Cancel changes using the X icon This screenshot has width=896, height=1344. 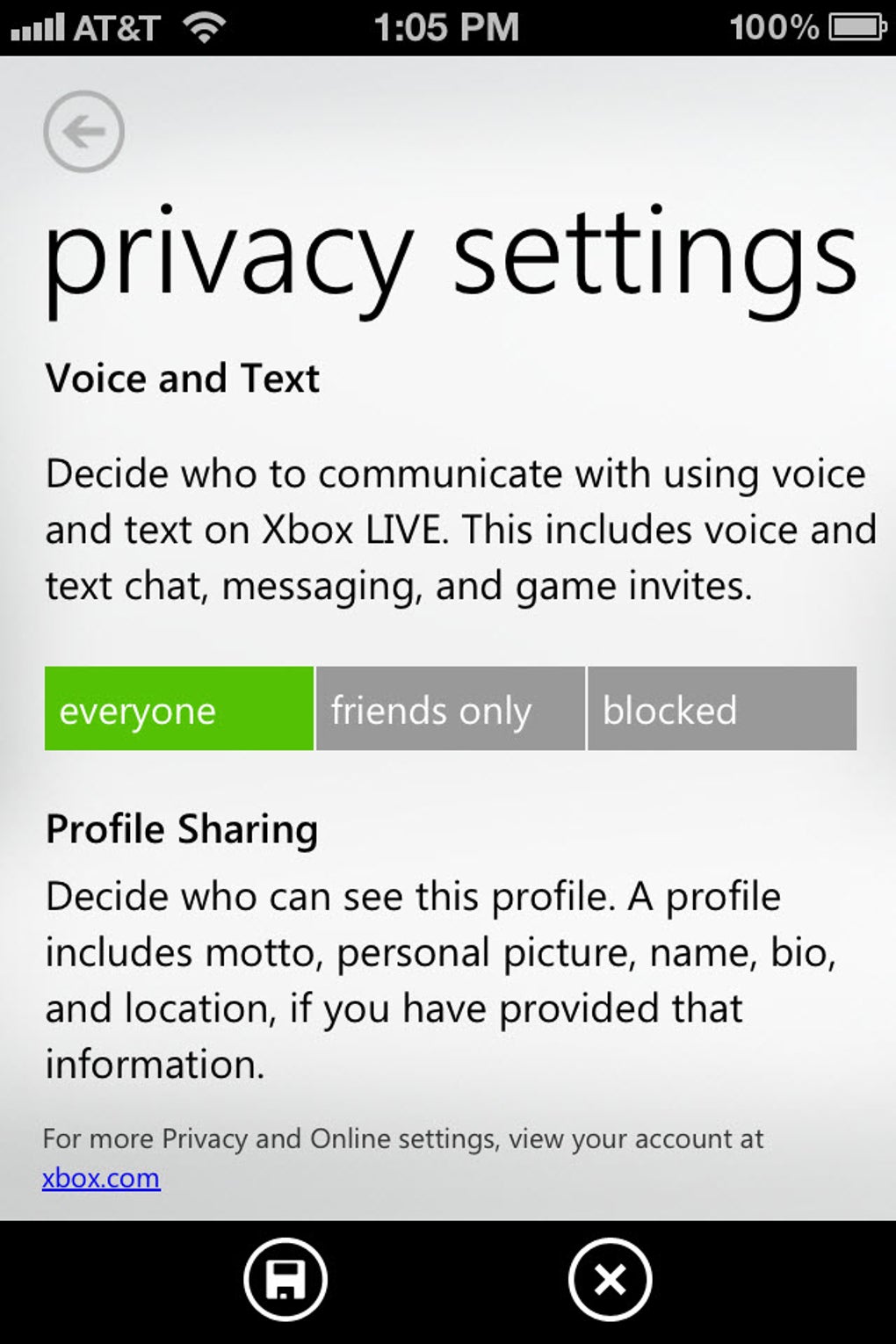pos(610,1280)
